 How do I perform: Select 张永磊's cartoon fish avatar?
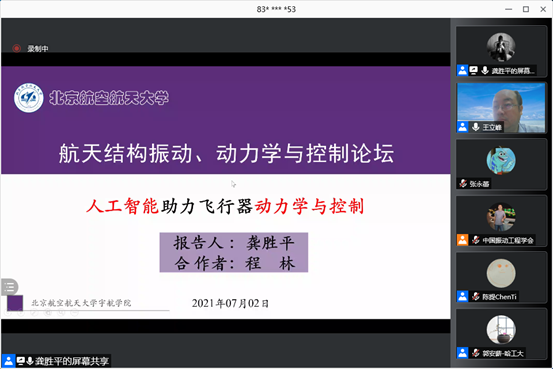click(501, 161)
